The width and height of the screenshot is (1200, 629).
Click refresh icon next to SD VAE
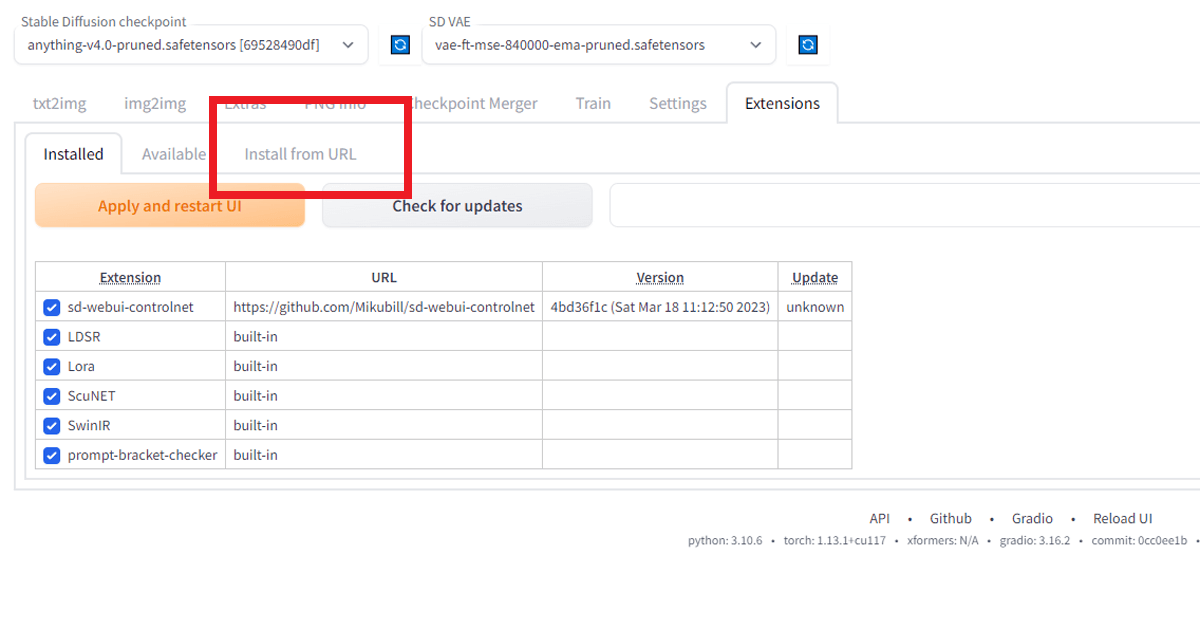pyautogui.click(x=809, y=45)
